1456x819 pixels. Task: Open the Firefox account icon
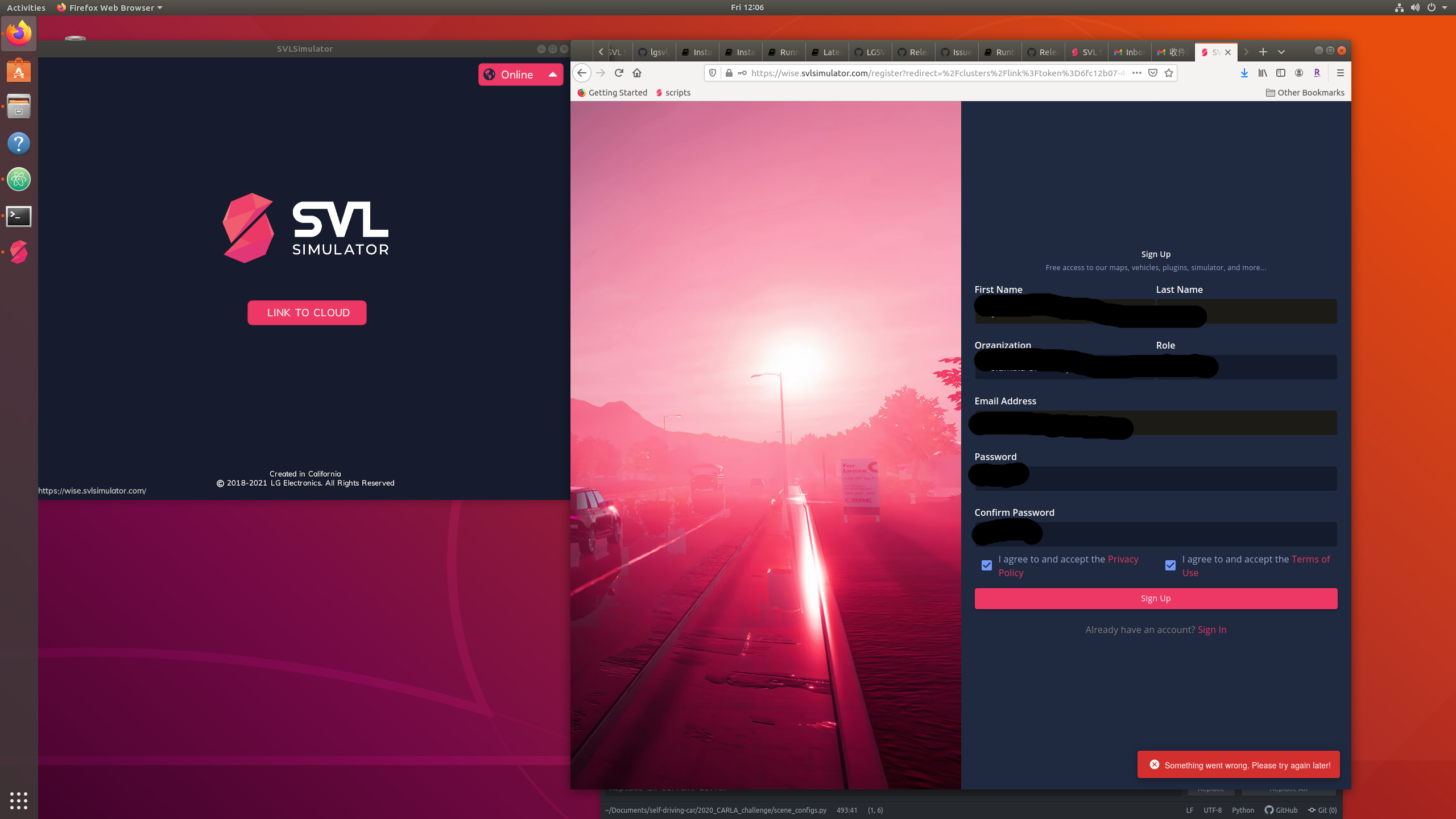(x=1299, y=73)
